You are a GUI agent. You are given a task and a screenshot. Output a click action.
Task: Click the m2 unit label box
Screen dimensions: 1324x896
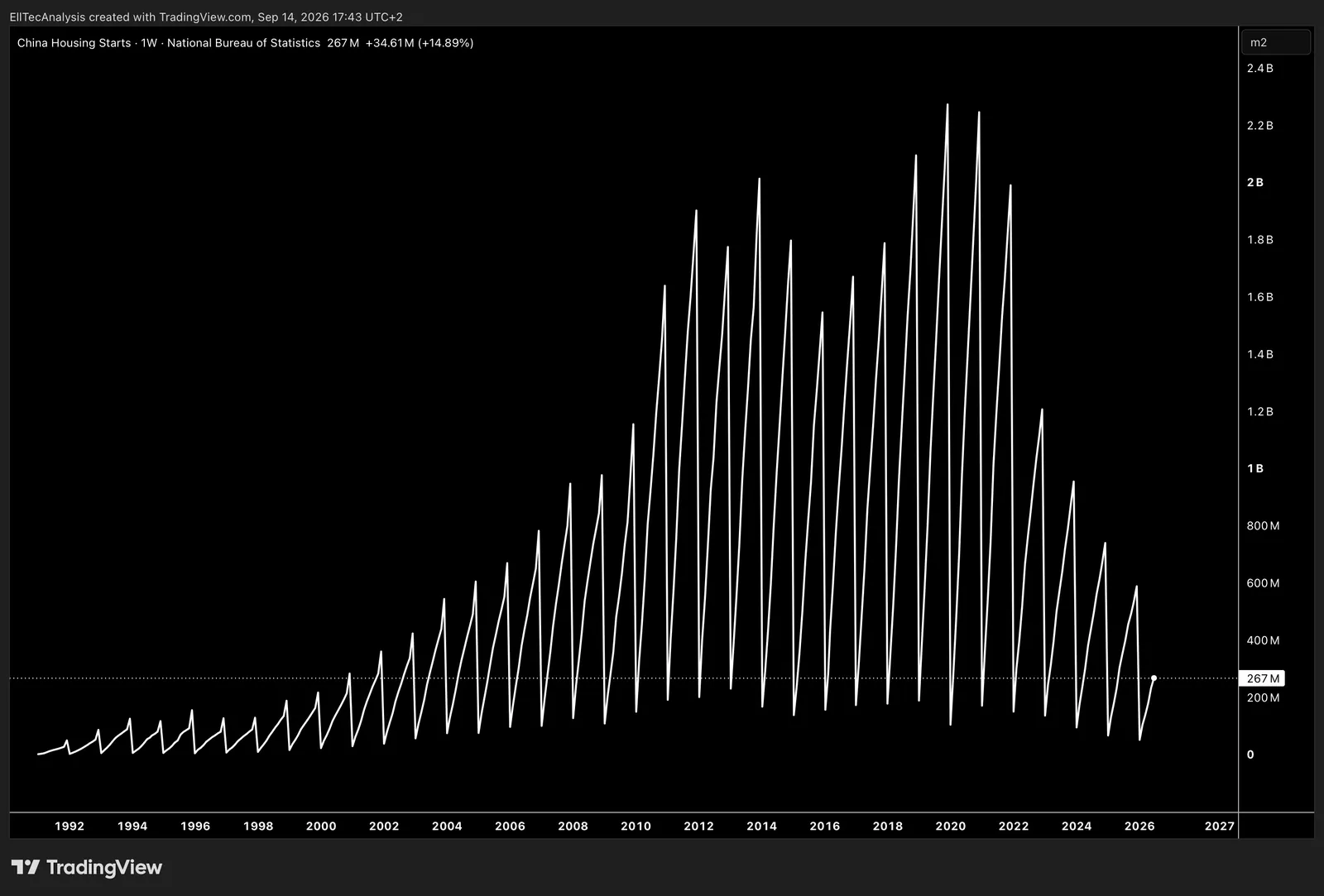[1275, 42]
